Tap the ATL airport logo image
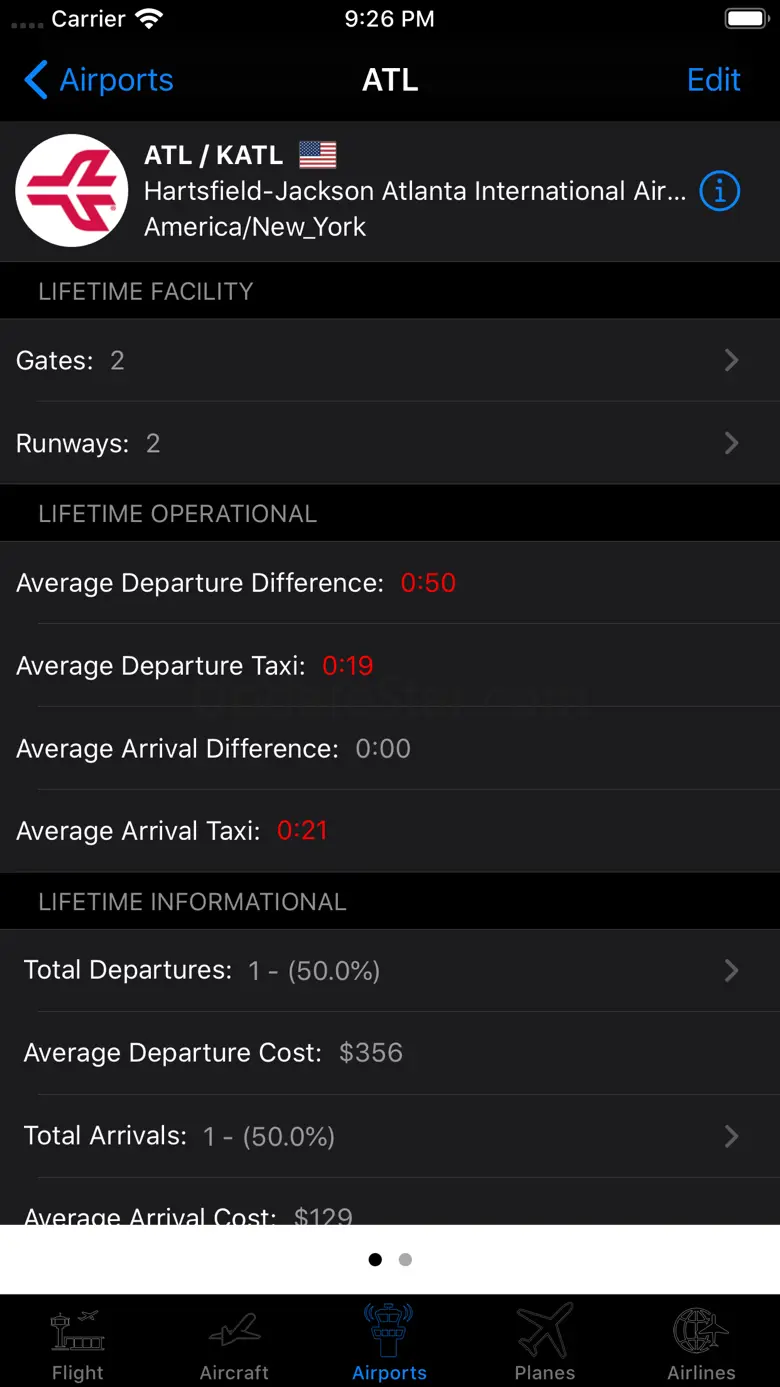 [x=72, y=191]
